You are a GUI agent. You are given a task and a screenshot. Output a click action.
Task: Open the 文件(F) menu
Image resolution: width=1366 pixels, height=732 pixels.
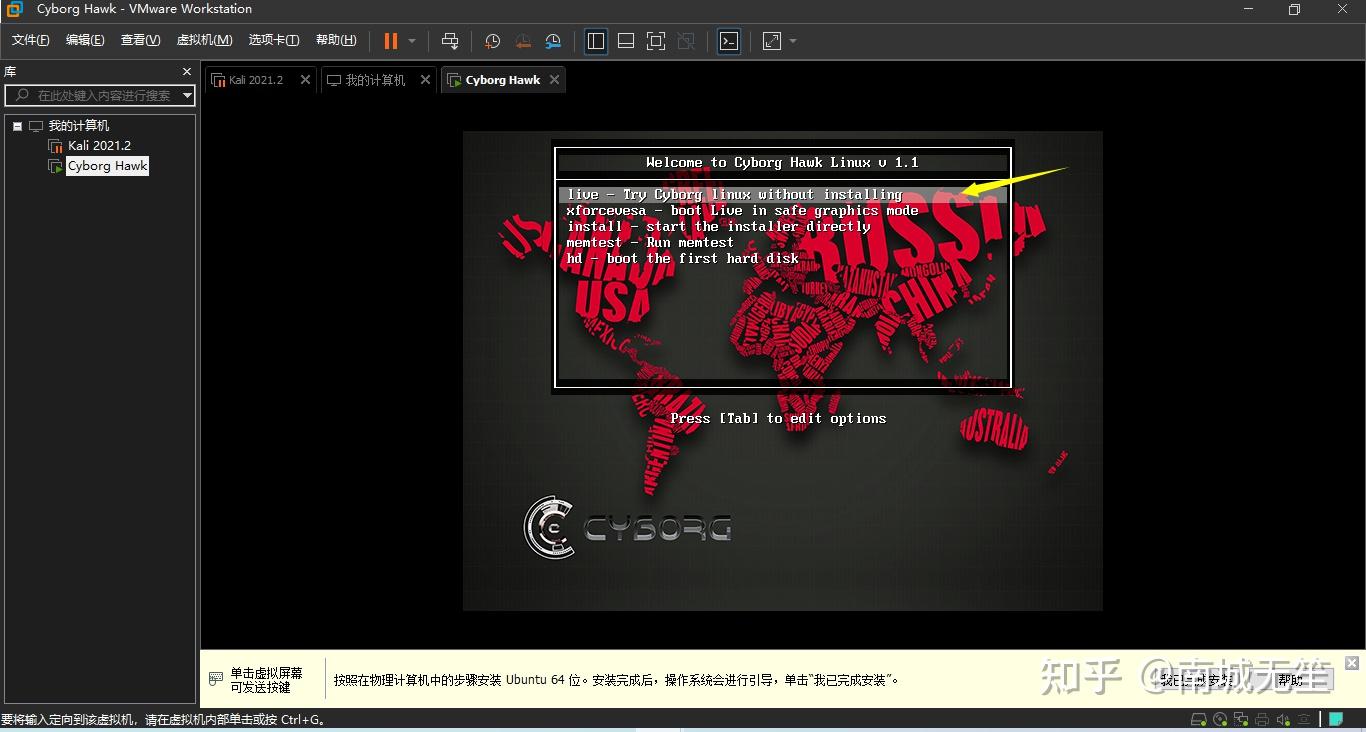coord(31,40)
